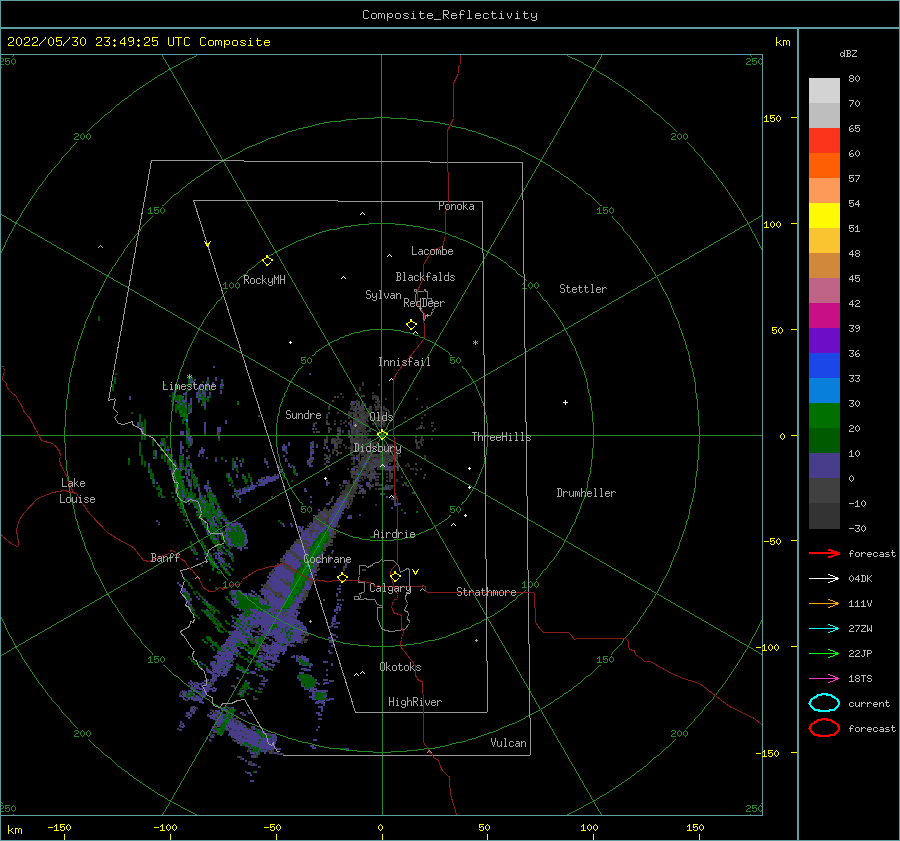Click the Stettler town label

pos(583,289)
